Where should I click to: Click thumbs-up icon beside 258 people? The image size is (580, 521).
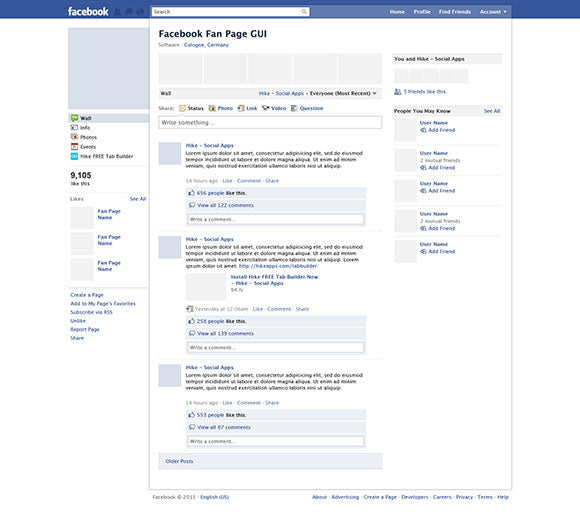192,321
